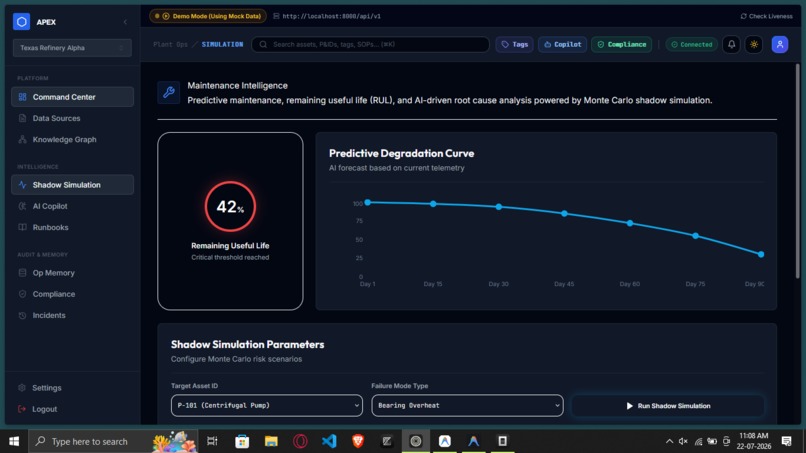Viewport: 806px width, 453px height.
Task: Open Settings in the sidebar
Action: pos(72,388)
